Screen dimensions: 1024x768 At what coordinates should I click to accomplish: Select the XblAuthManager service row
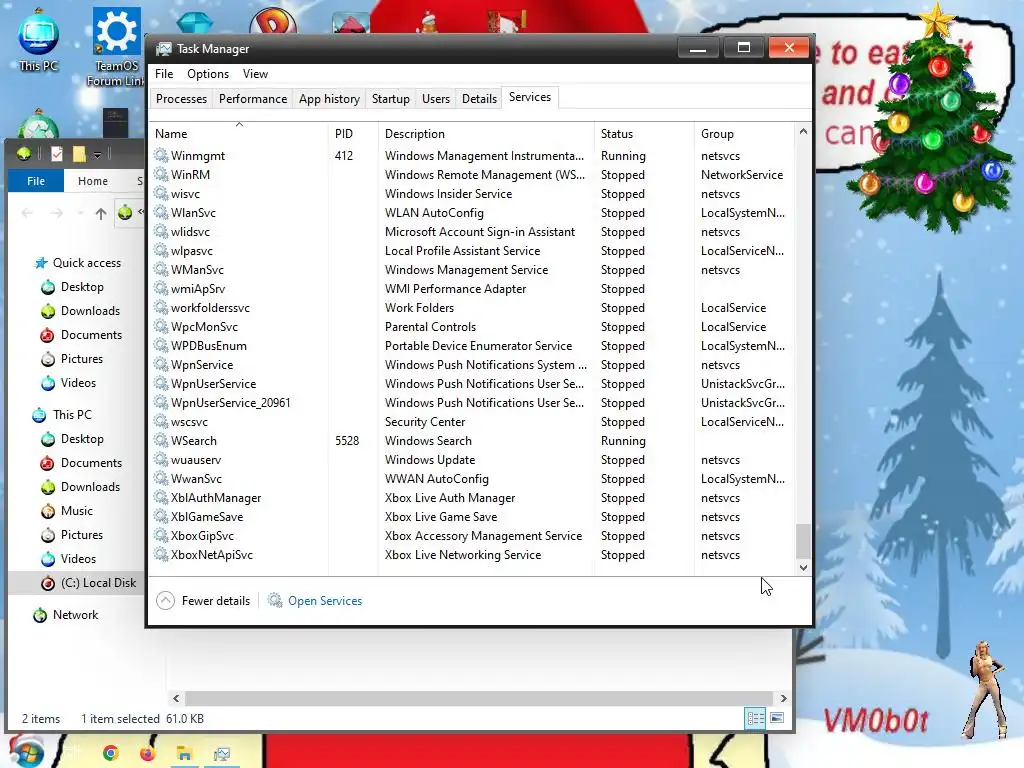(x=473, y=498)
